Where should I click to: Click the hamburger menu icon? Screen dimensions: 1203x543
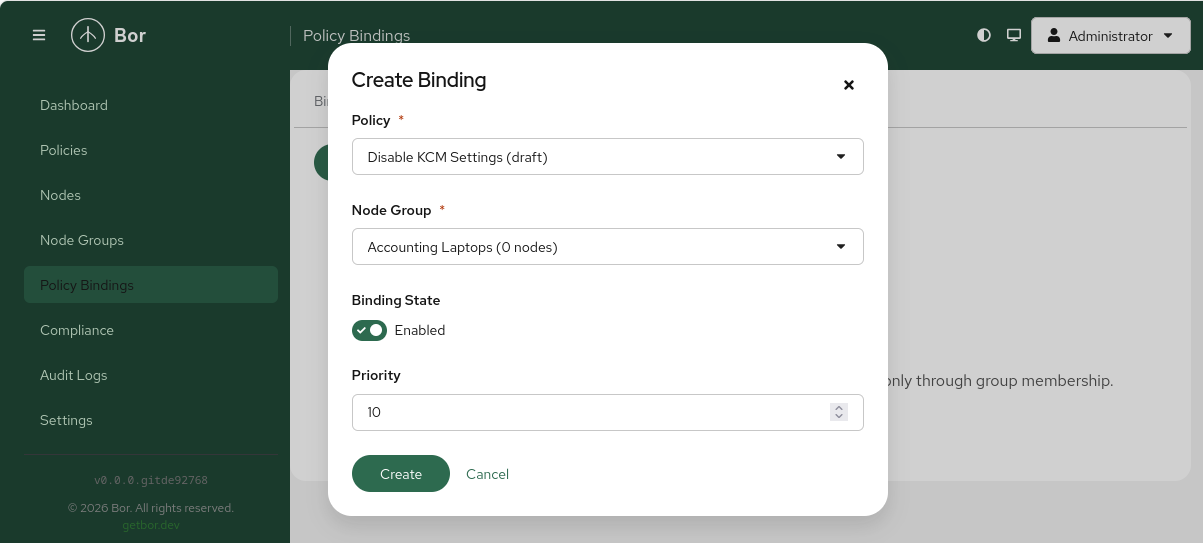(x=39, y=35)
